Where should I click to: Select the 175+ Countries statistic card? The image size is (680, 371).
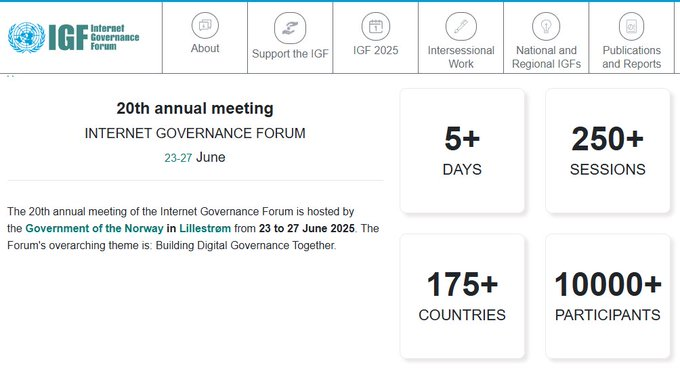[x=462, y=296]
